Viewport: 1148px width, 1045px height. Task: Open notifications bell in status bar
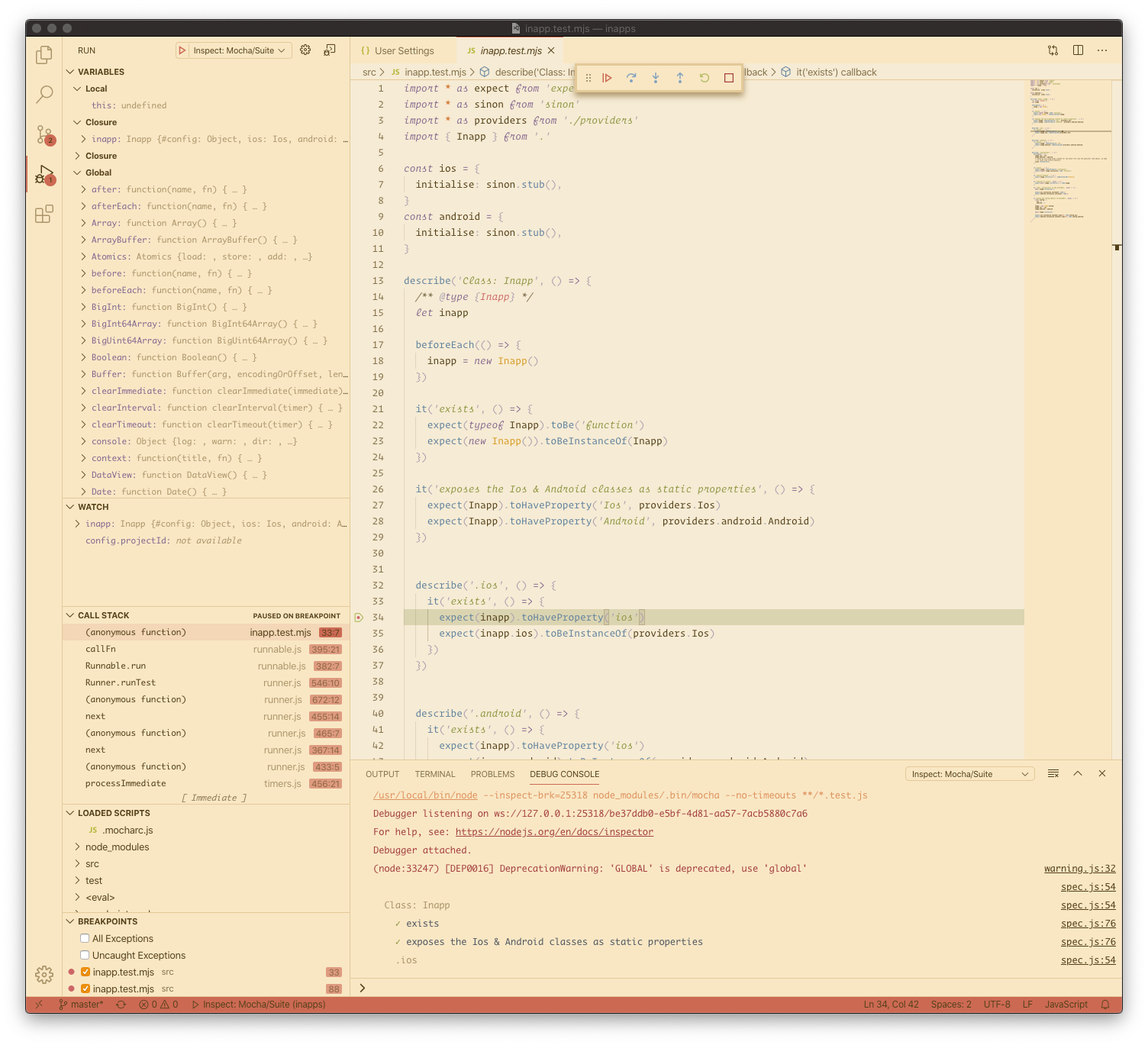[x=1105, y=1005]
